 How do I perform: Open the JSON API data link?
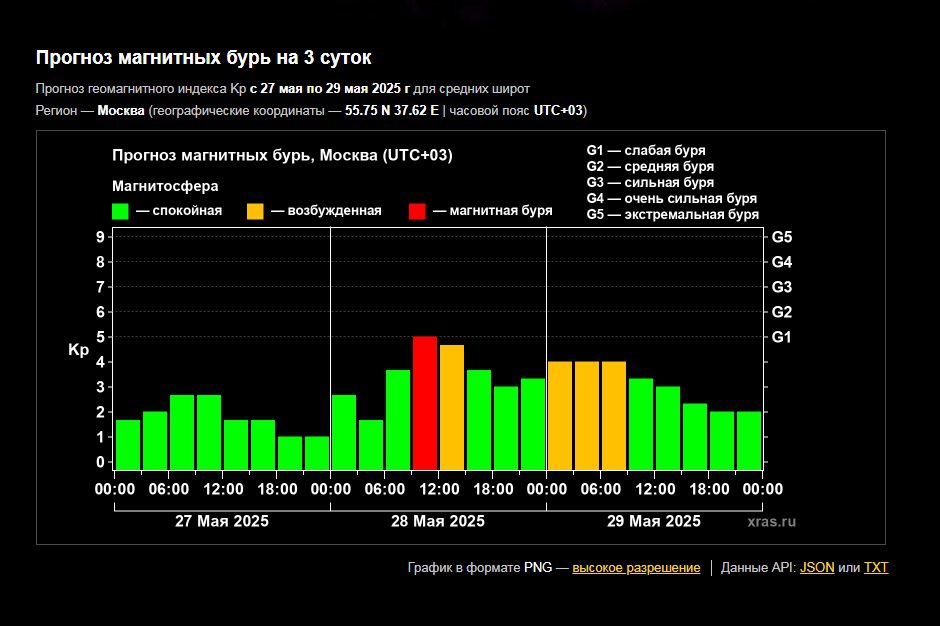817,568
